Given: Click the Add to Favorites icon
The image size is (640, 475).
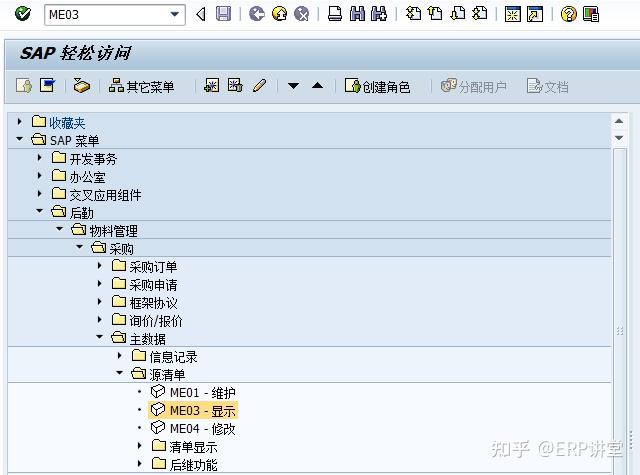Looking at the screenshot, I should [211, 86].
